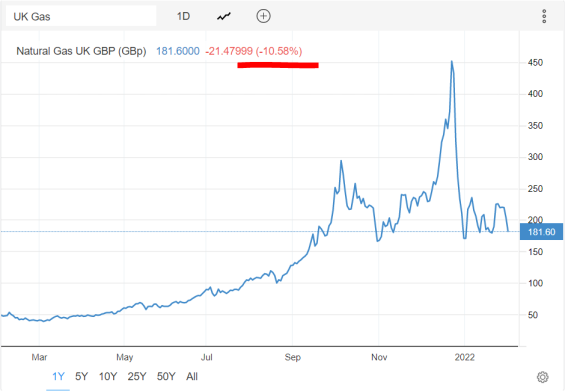The image size is (580, 391).
Task: Switch to the 25Y time range
Action: pos(137,377)
